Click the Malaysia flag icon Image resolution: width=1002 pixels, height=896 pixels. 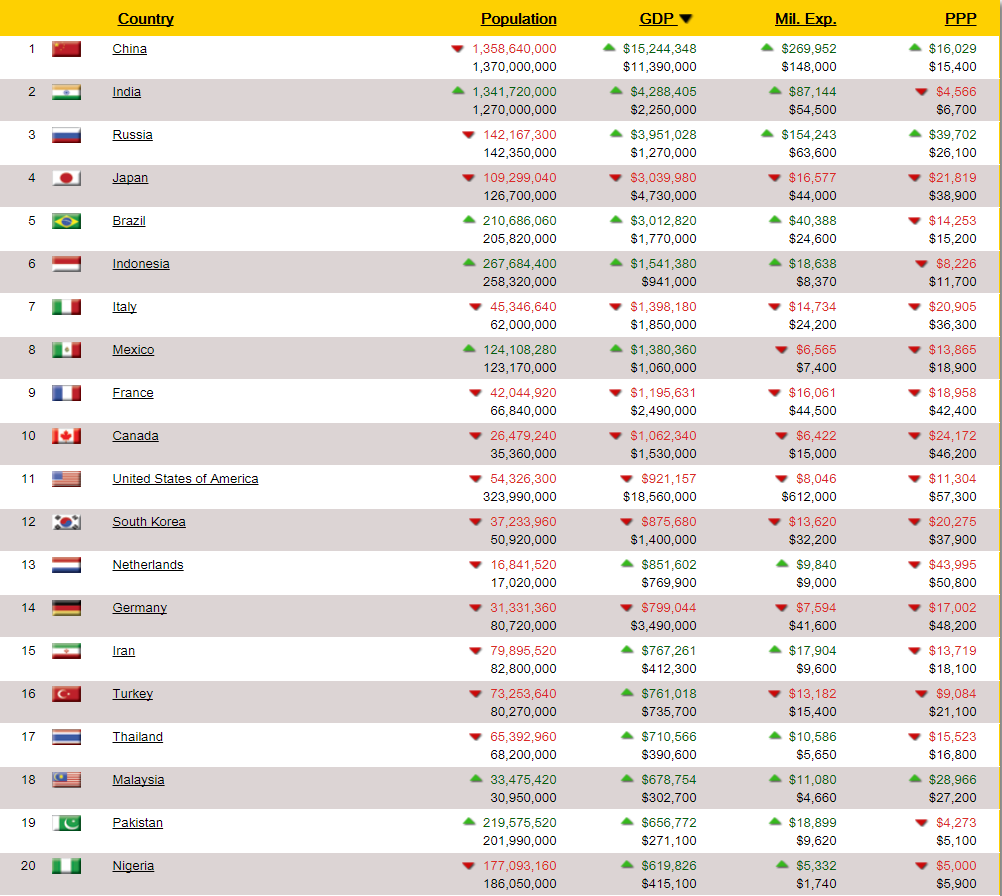[66, 779]
